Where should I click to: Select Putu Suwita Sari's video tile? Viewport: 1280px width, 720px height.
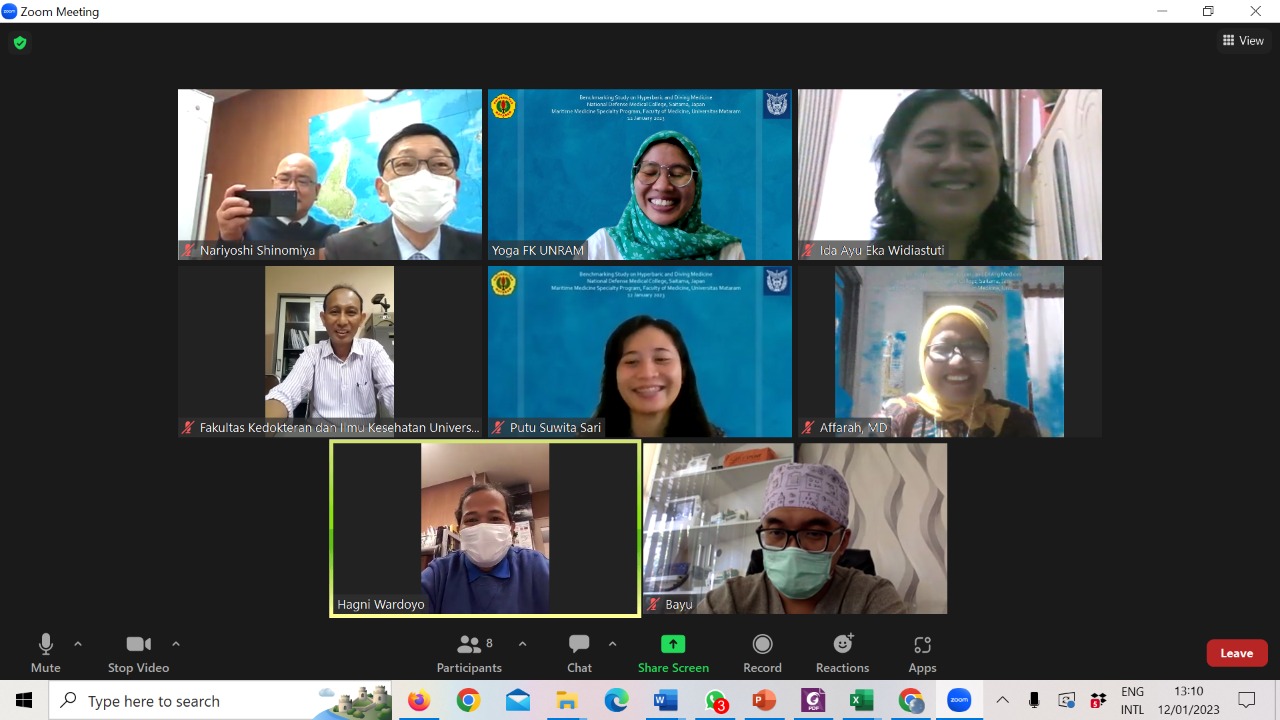click(x=640, y=352)
